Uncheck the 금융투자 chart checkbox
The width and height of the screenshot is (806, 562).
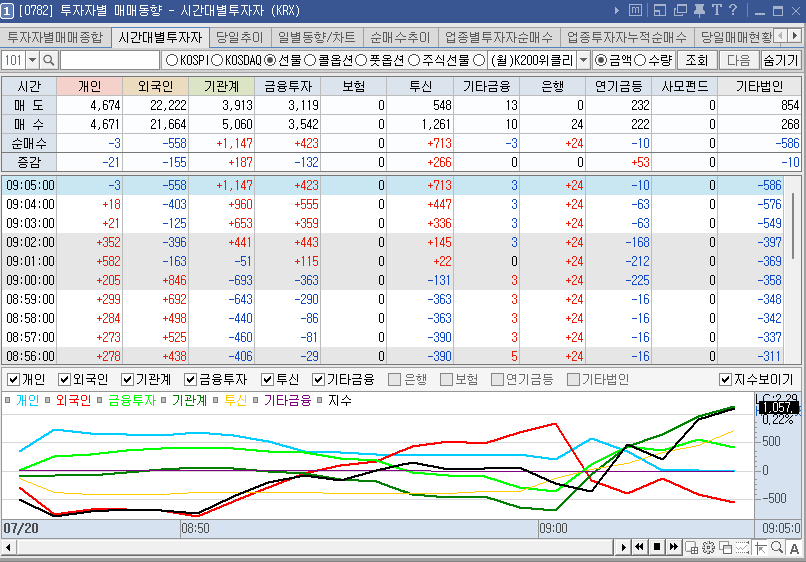190,379
